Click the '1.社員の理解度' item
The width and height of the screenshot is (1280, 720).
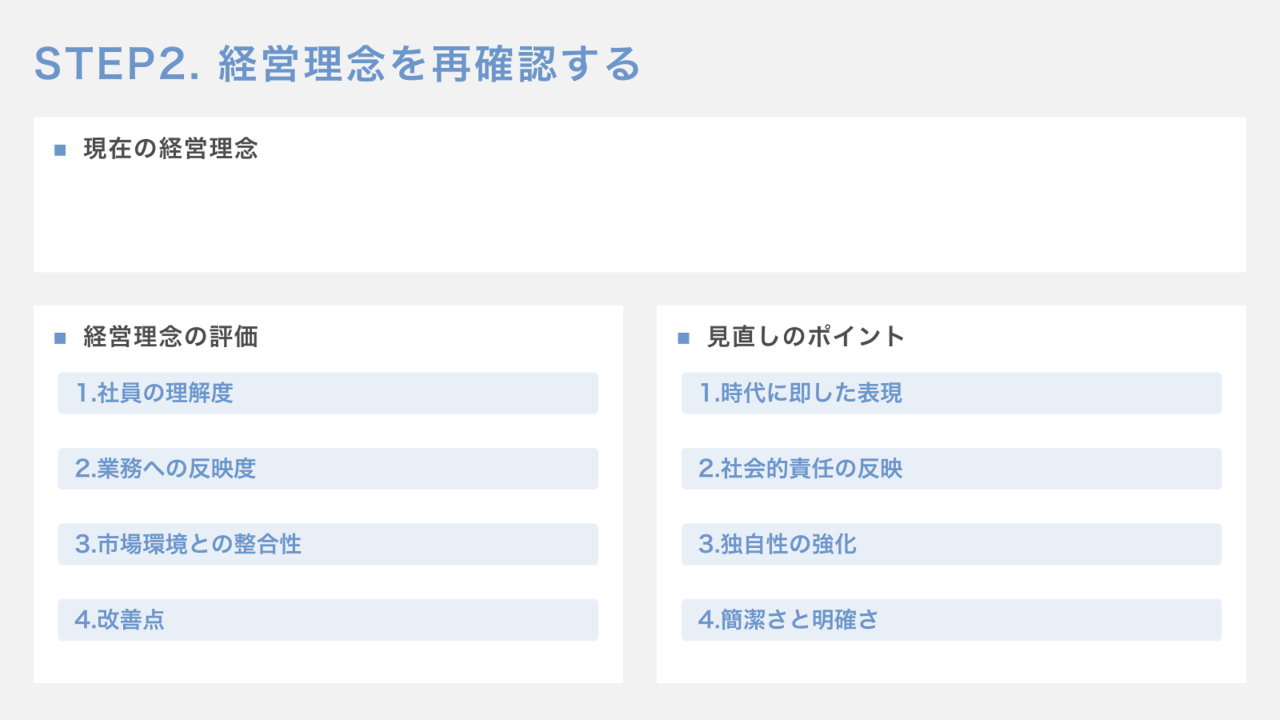click(x=328, y=393)
